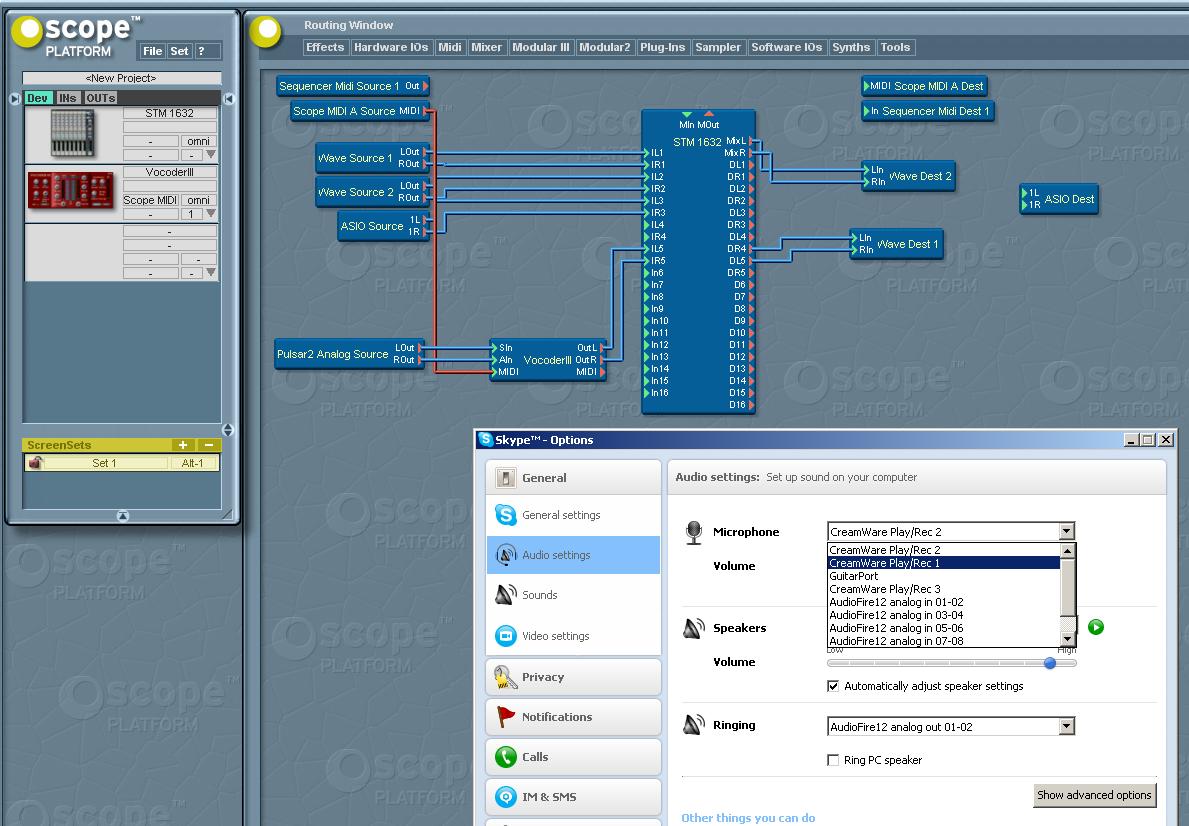Click the VocoderIII red device thumbnail

(70, 190)
